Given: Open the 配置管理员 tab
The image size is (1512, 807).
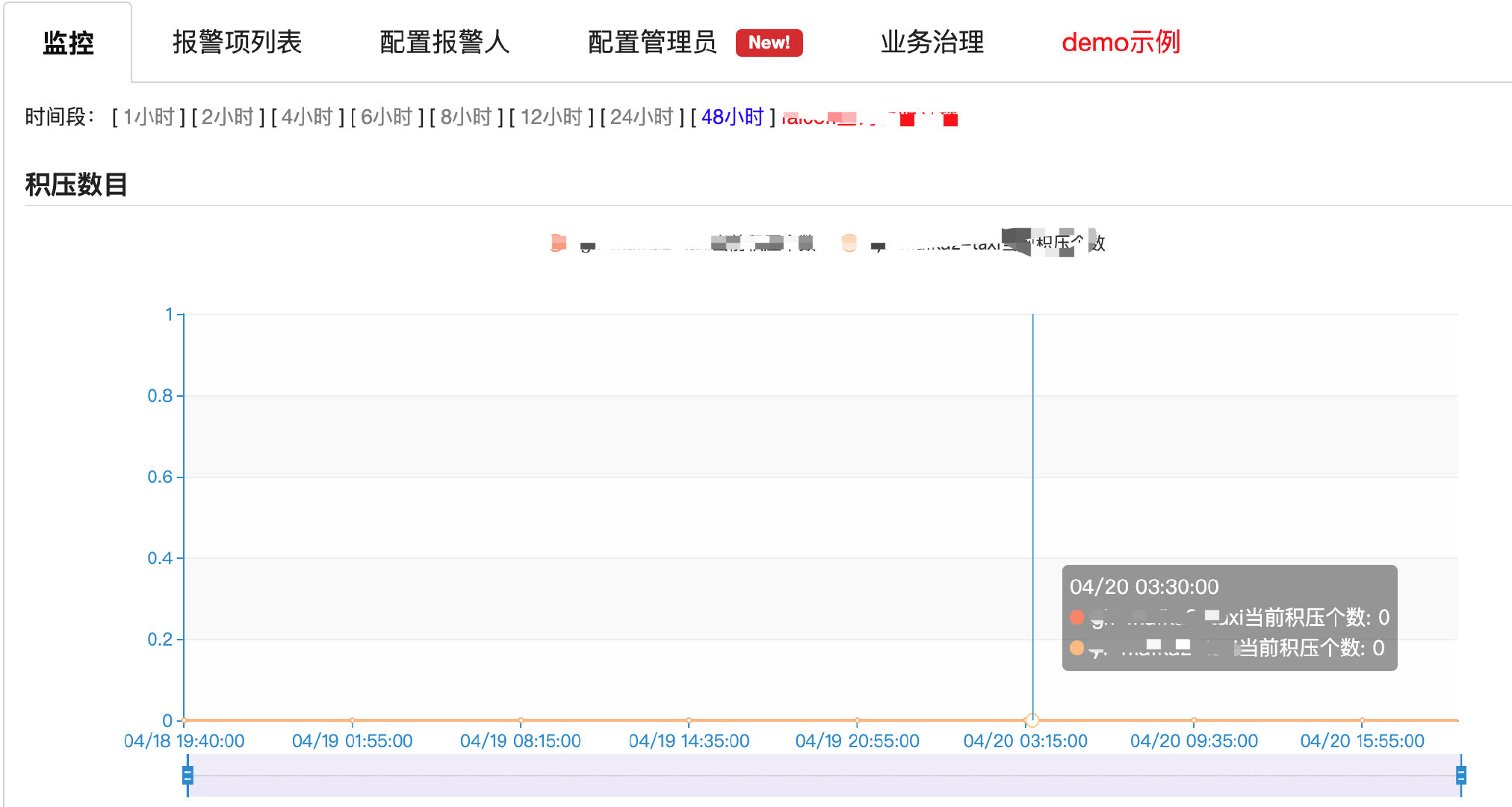Looking at the screenshot, I should 652,43.
